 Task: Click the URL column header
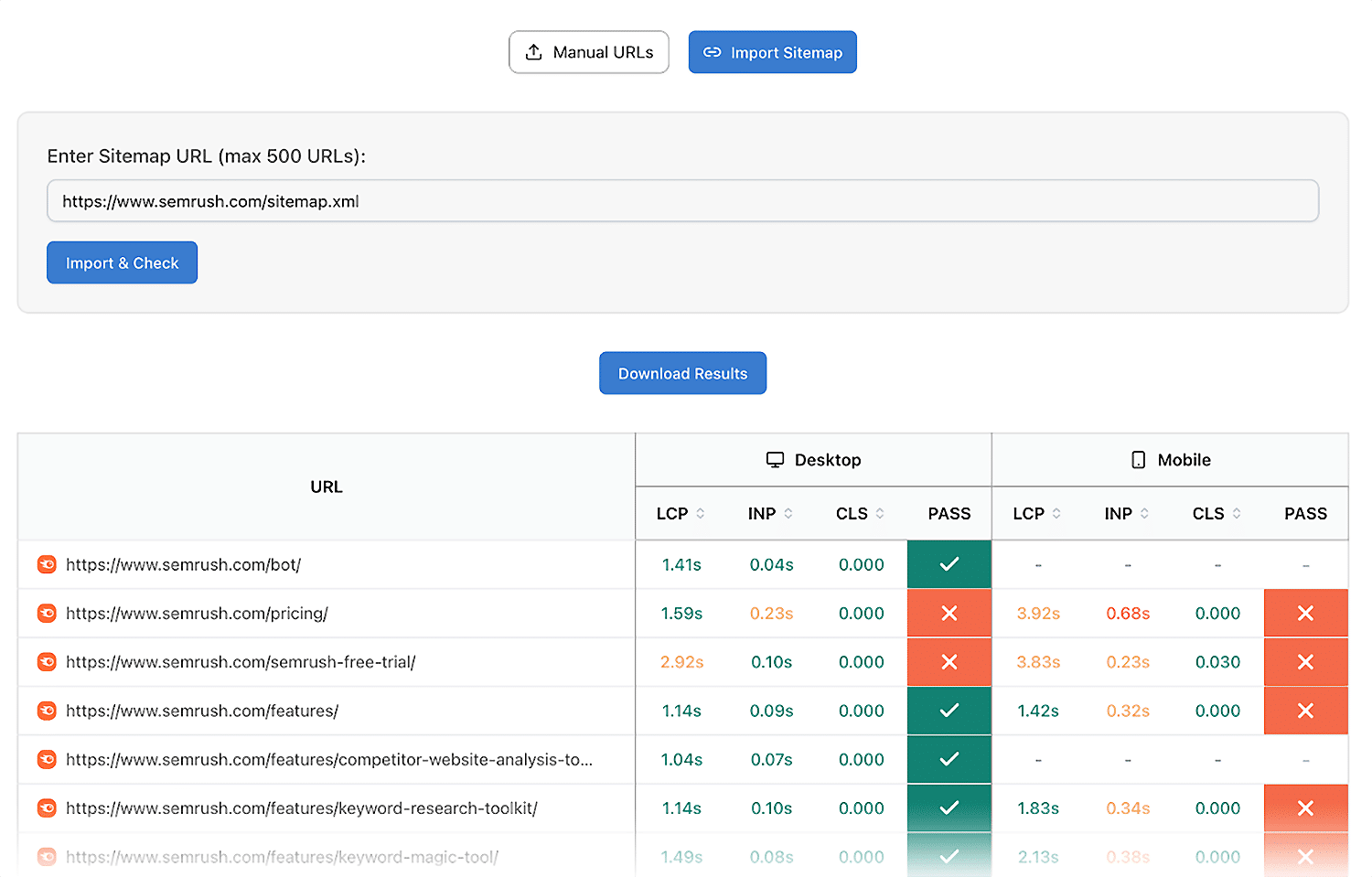pos(327,487)
